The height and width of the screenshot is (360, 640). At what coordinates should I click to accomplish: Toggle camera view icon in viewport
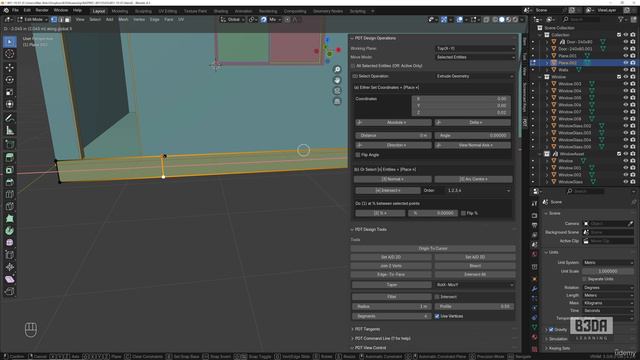[337, 91]
